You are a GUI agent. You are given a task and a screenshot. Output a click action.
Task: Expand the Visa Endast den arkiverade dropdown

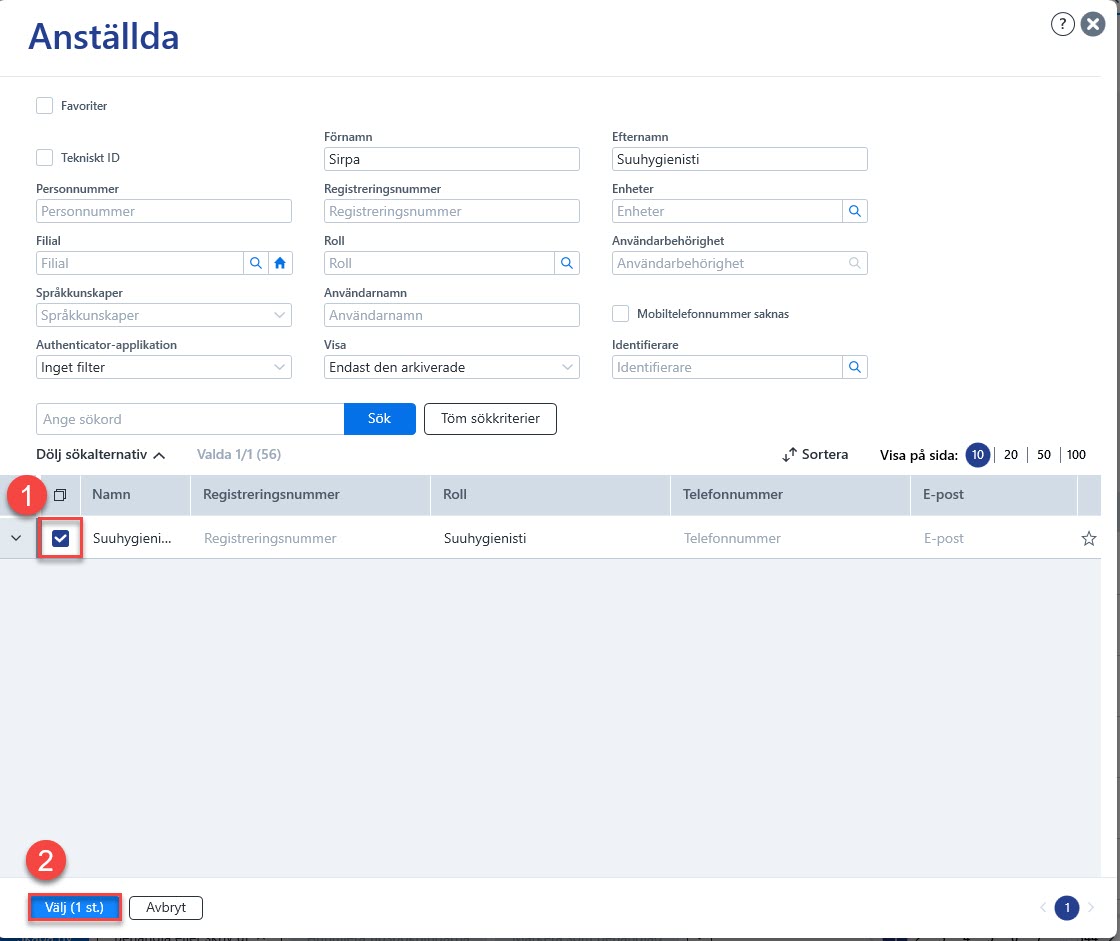pyautogui.click(x=451, y=367)
